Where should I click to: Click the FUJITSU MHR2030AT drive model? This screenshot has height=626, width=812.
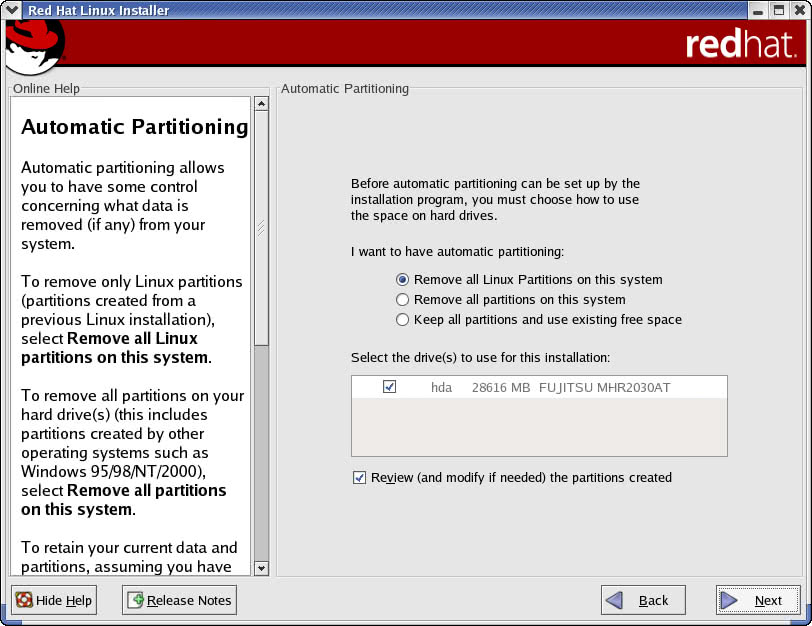point(604,388)
